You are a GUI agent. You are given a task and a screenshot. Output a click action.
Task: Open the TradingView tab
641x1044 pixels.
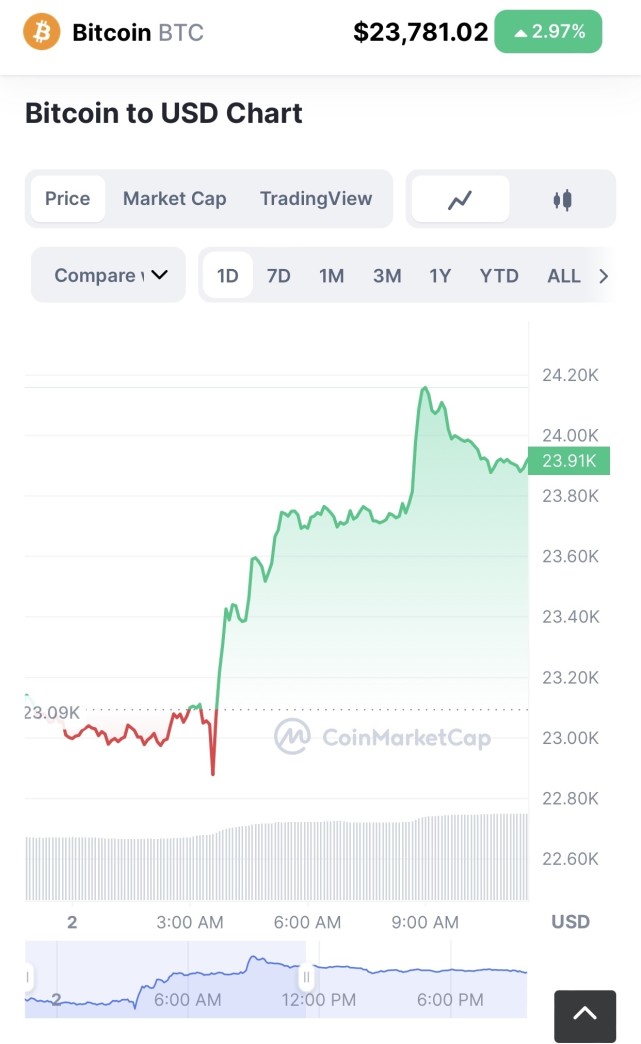(316, 198)
